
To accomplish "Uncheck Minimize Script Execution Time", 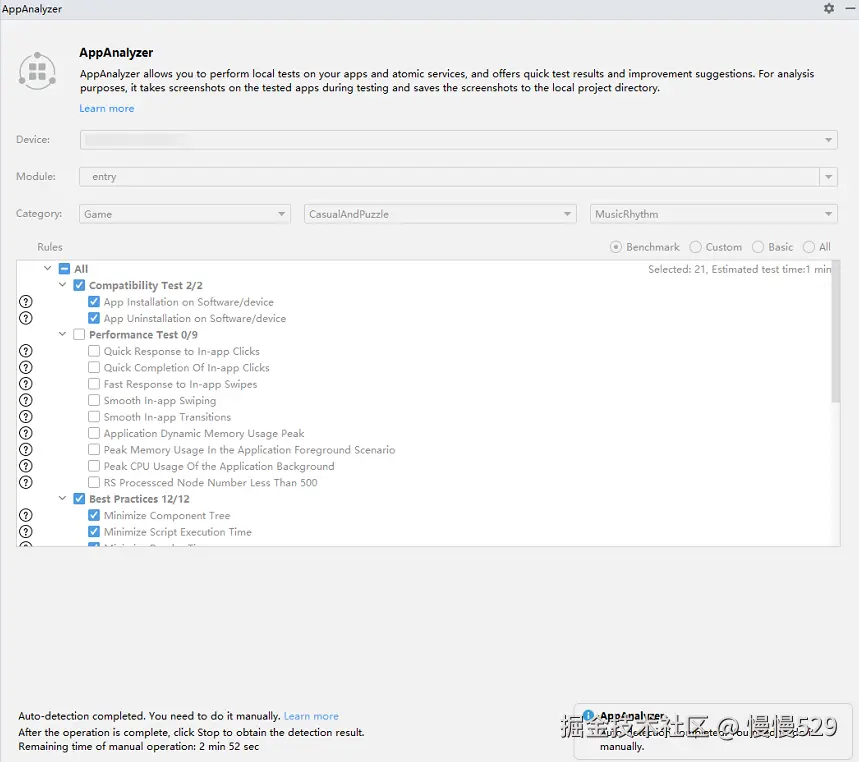I will [x=94, y=532].
